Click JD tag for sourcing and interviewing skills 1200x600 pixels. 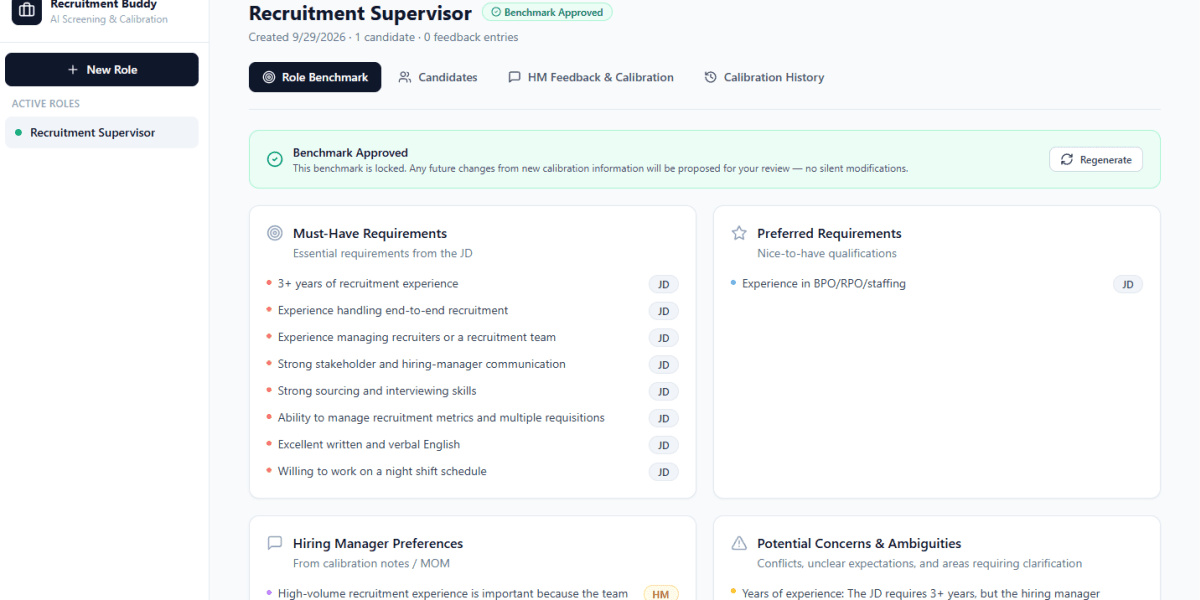tap(663, 392)
